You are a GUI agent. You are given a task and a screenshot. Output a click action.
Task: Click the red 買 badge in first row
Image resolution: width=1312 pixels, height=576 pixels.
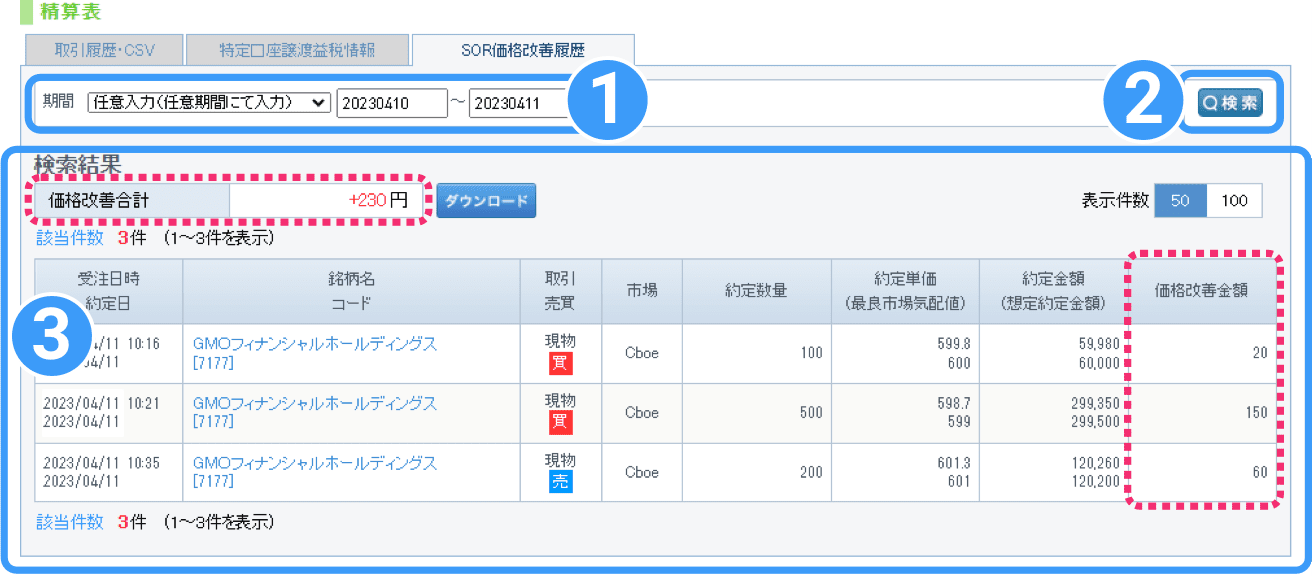click(x=560, y=363)
